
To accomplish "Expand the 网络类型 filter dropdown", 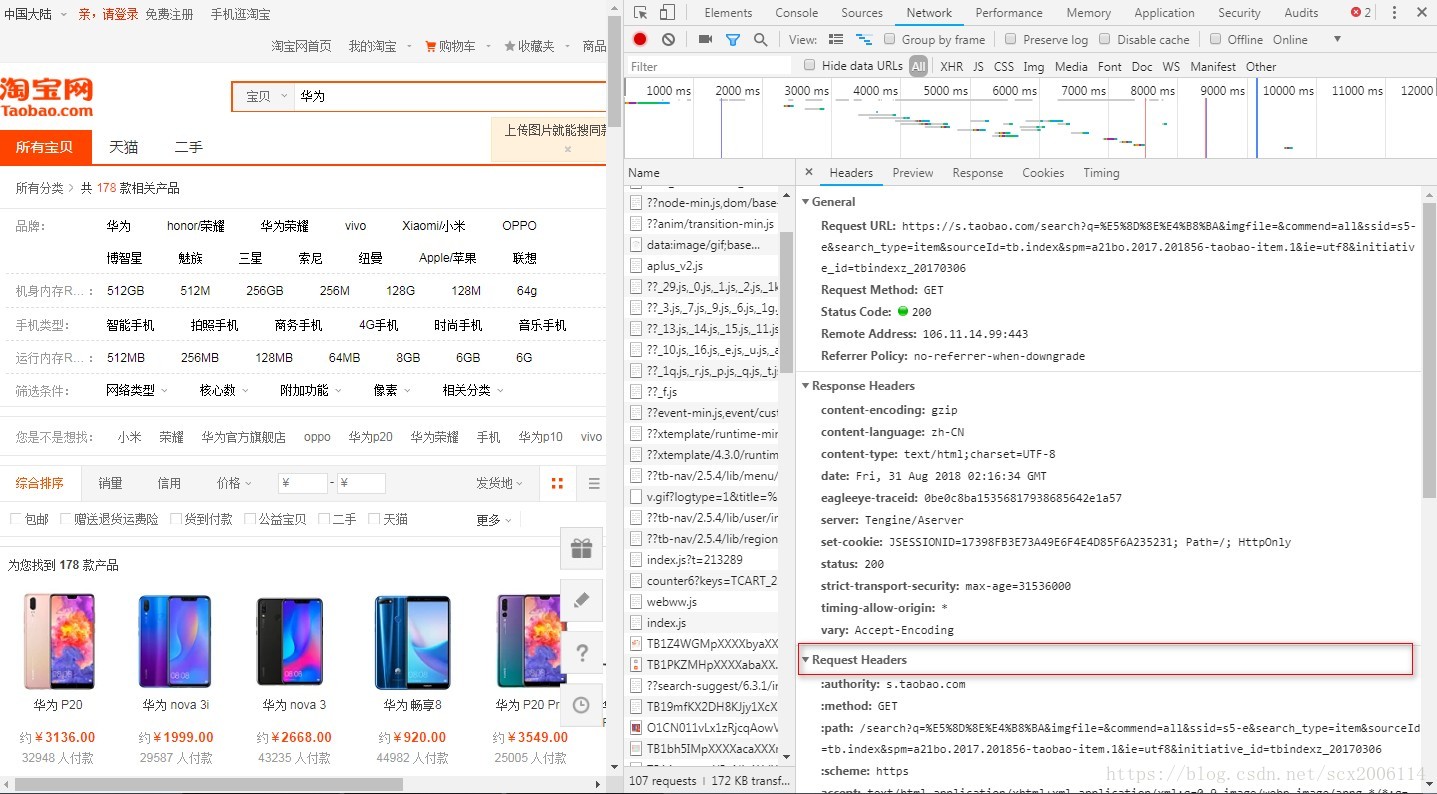I will tap(137, 390).
